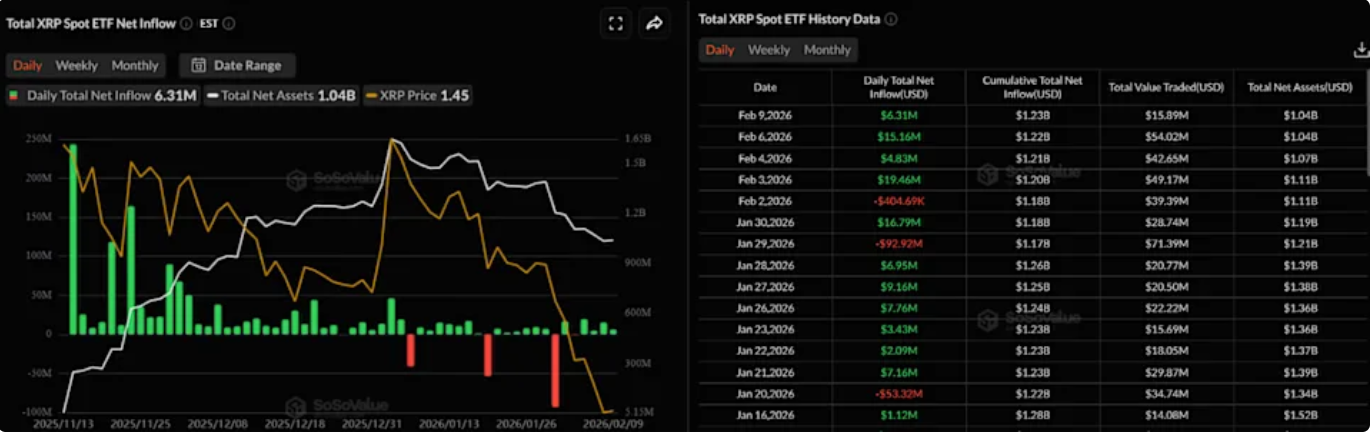Viewport: 1371px width, 434px height.
Task: Select the Jan 28,2026 row date
Action: tap(765, 265)
